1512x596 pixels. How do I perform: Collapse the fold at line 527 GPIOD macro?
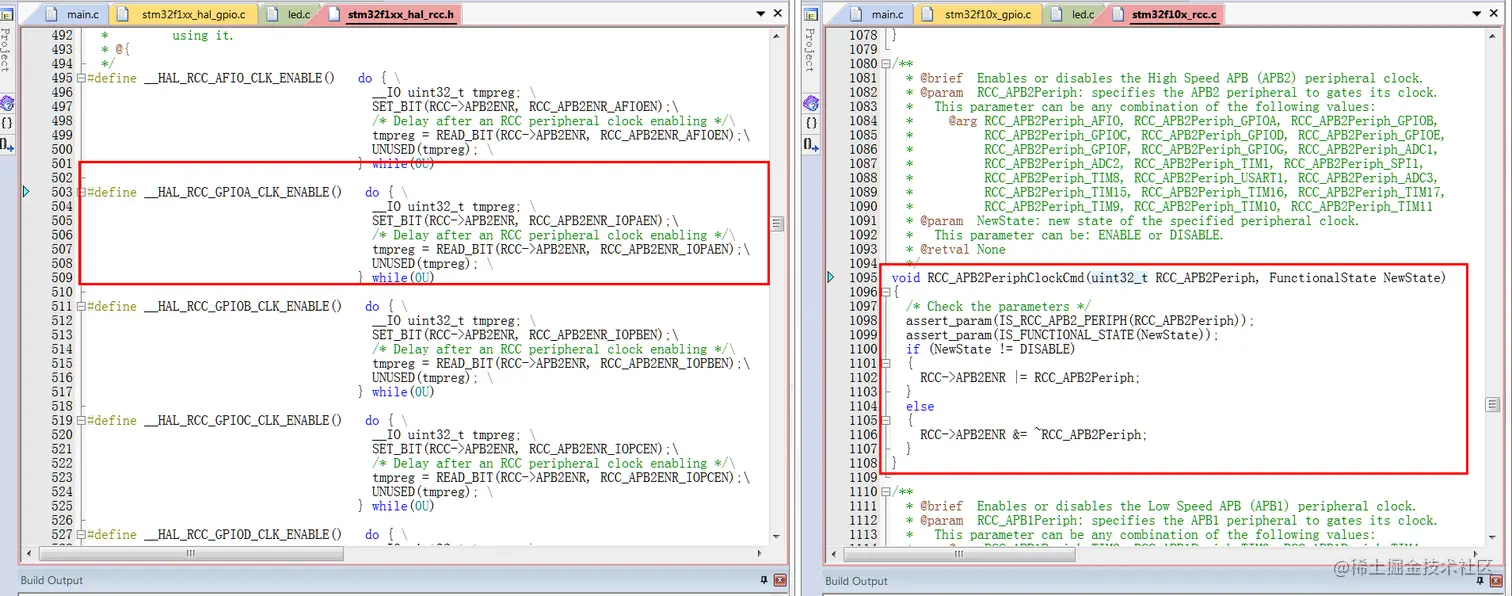pos(81,534)
